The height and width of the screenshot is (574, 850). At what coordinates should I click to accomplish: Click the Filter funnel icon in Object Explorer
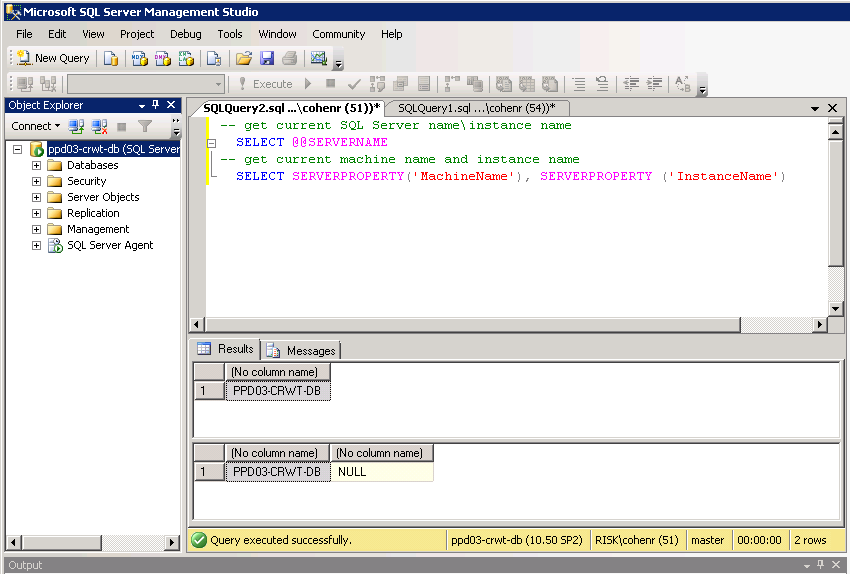pyautogui.click(x=145, y=126)
